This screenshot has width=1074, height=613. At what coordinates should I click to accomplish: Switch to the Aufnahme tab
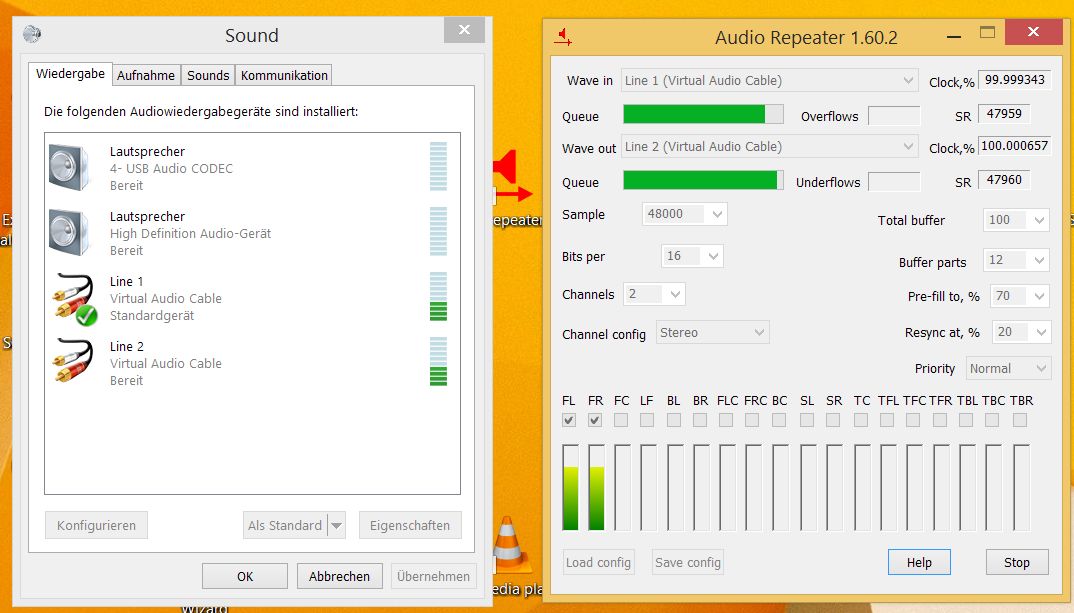146,75
